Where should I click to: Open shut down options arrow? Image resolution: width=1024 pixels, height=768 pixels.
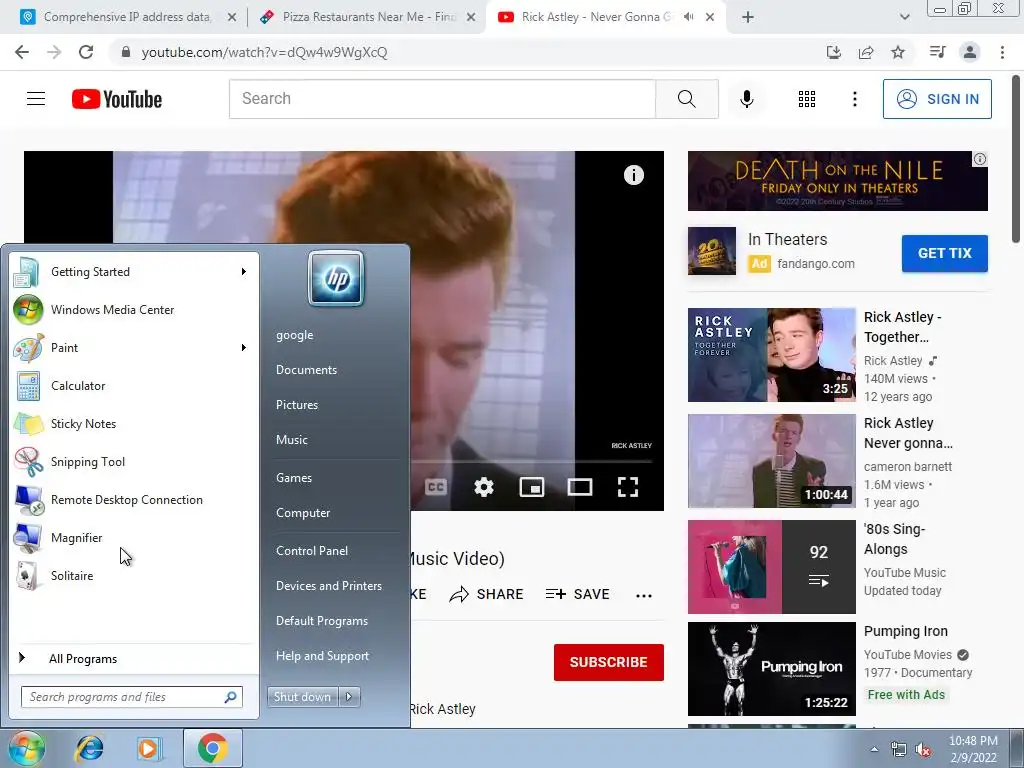pos(349,697)
